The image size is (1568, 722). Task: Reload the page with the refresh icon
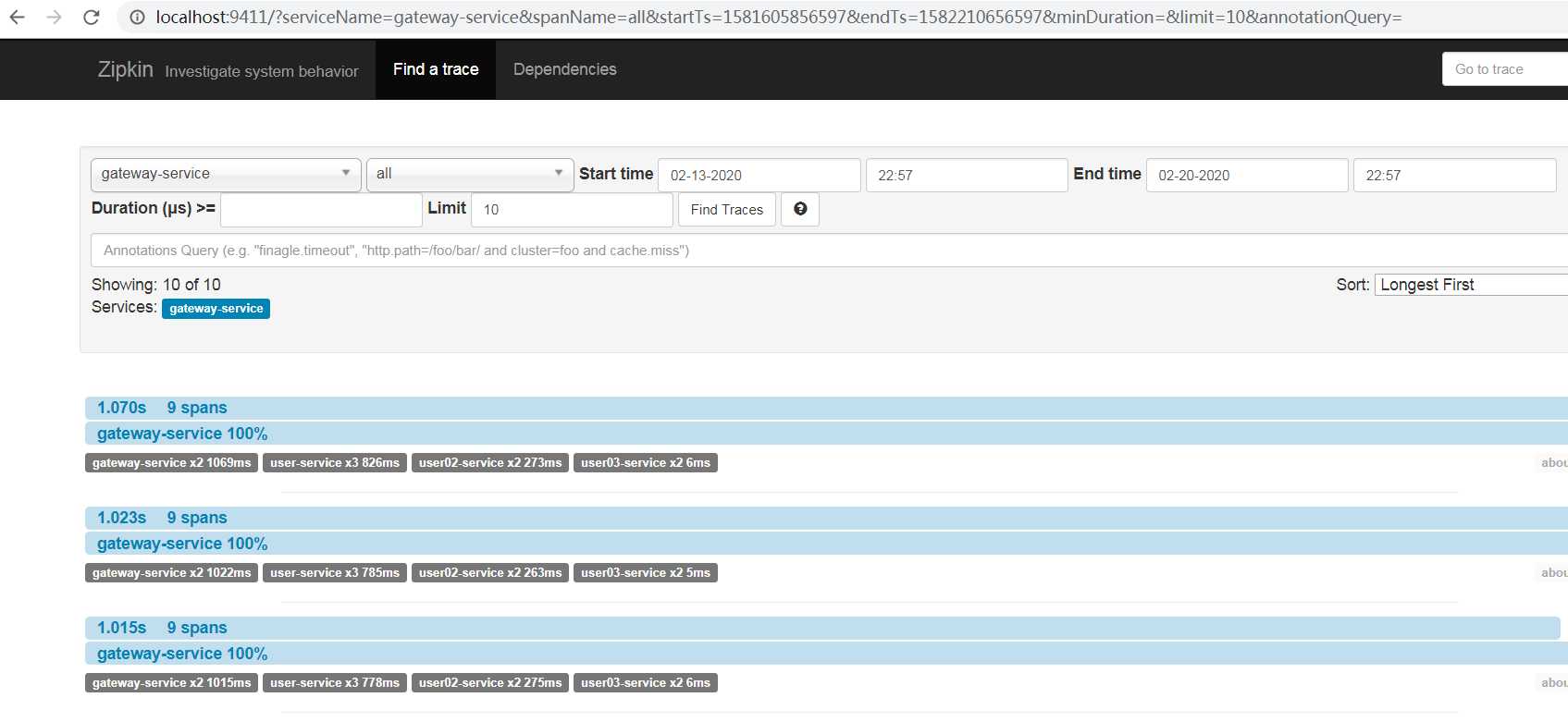click(92, 17)
